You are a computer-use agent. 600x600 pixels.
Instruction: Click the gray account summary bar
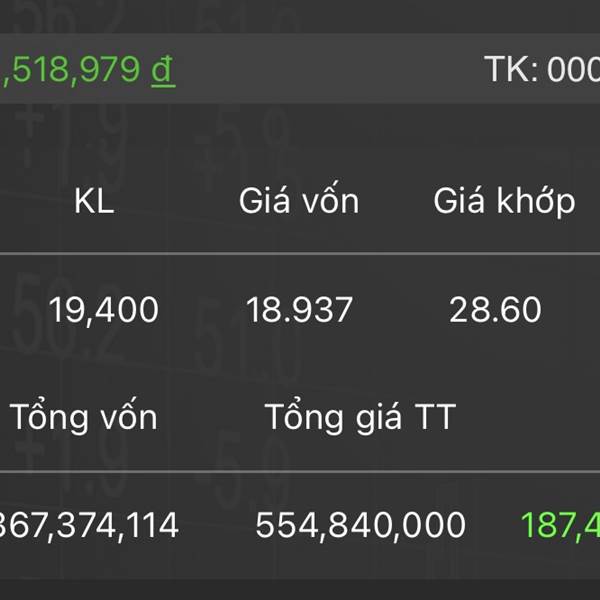[300, 69]
